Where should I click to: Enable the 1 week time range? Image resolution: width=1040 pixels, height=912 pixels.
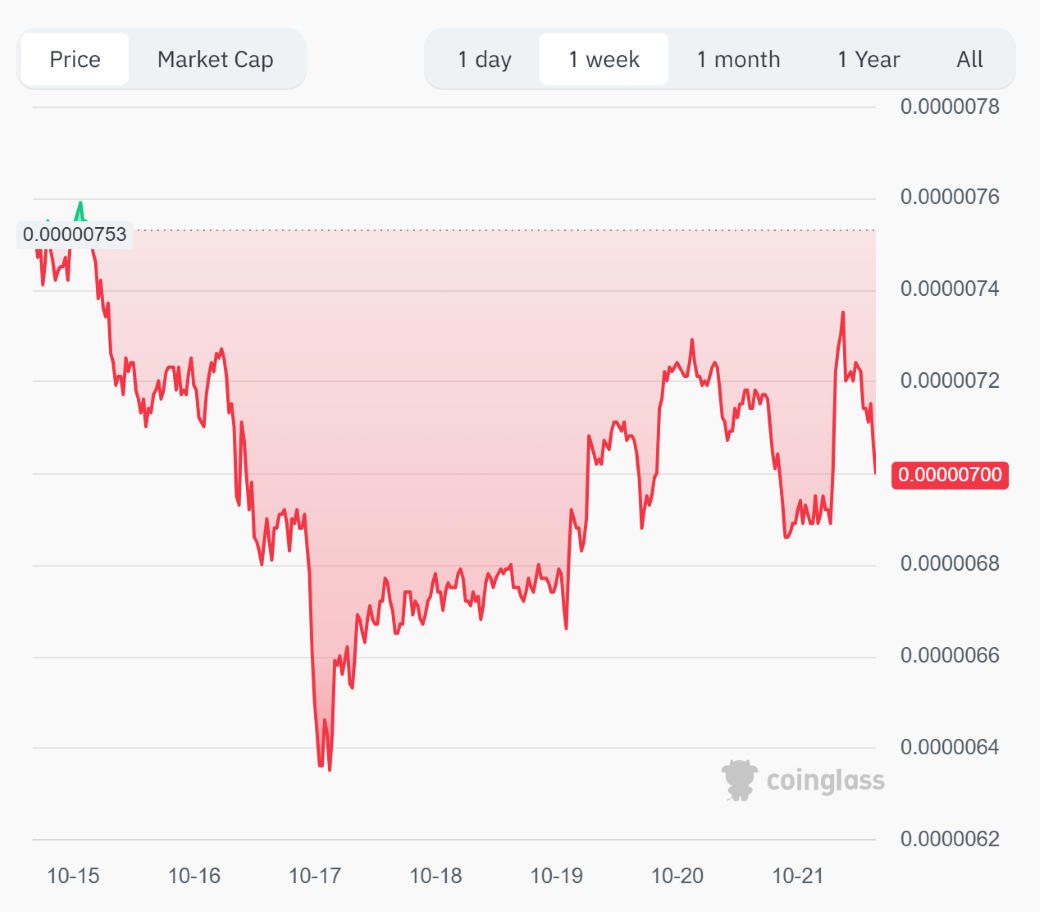[x=604, y=59]
